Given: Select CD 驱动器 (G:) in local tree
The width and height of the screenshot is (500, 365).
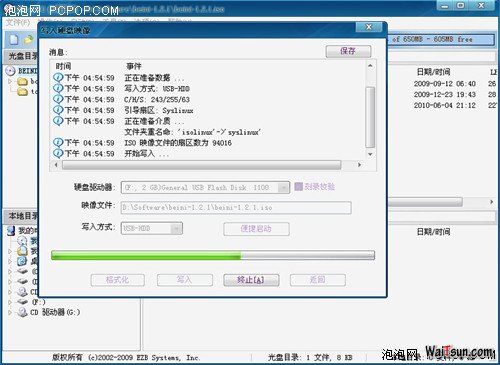Looking at the screenshot, I should [x=55, y=312].
